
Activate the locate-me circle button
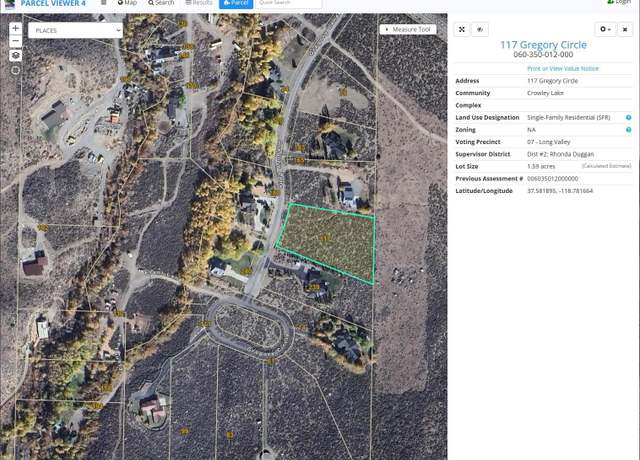(16, 70)
